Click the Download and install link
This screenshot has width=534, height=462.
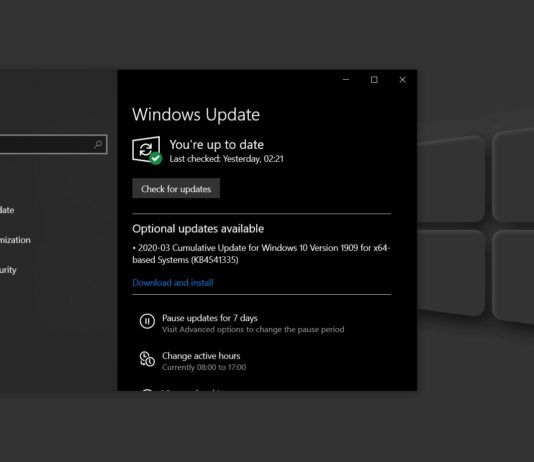click(x=173, y=283)
